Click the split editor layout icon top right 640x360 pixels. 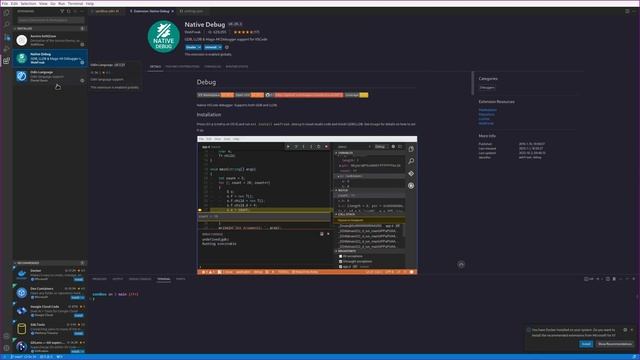pos(627,11)
